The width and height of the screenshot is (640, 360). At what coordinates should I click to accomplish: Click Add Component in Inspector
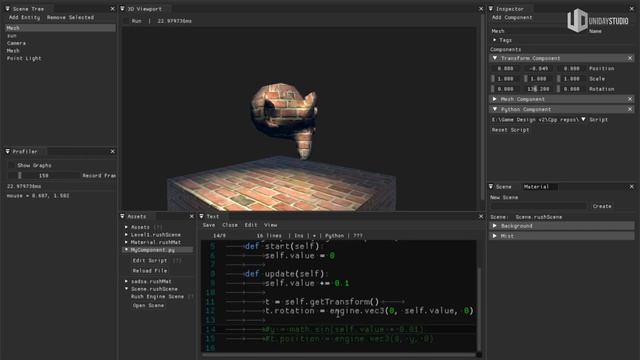(512, 18)
